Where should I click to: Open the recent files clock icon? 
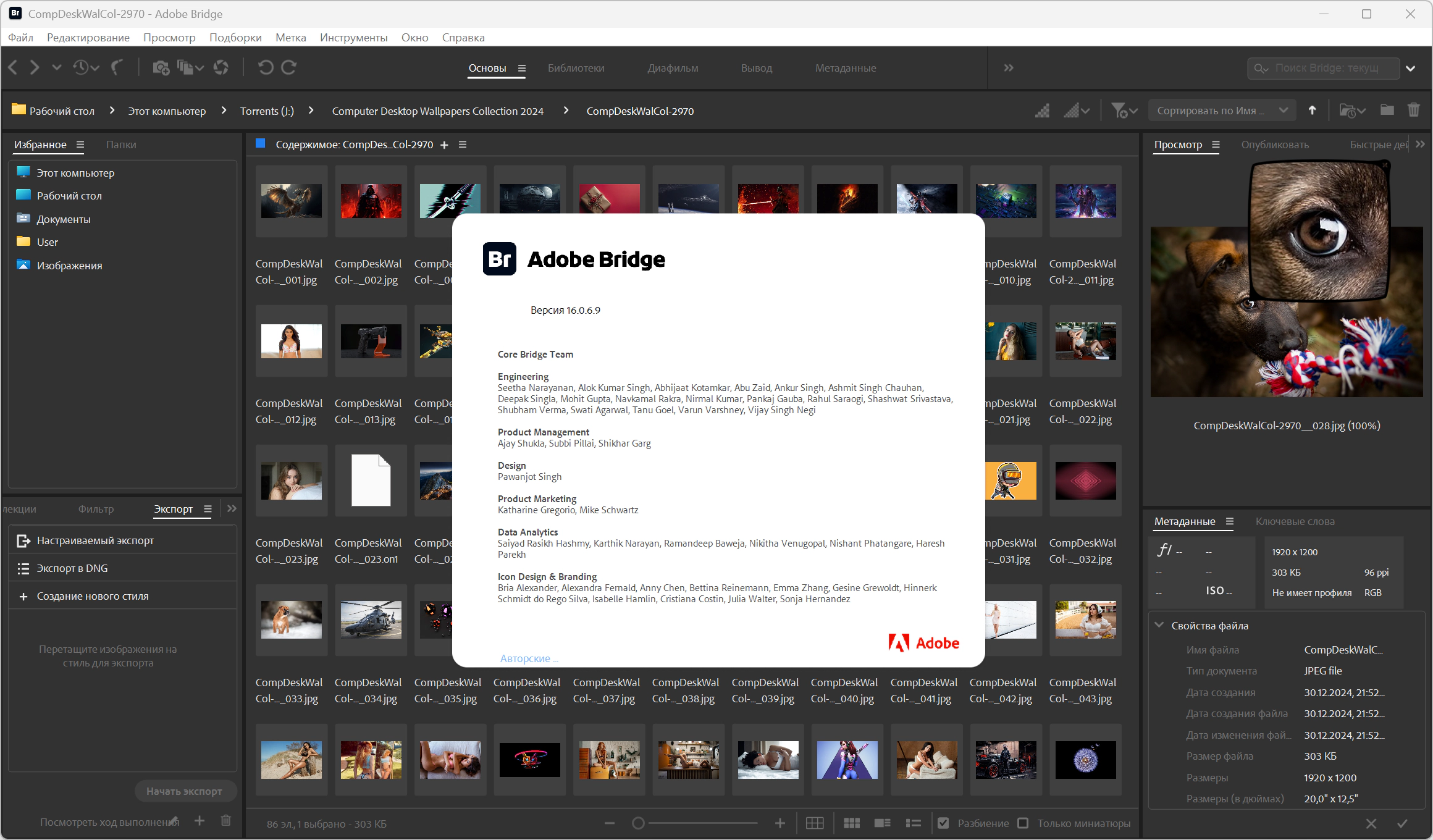86,67
